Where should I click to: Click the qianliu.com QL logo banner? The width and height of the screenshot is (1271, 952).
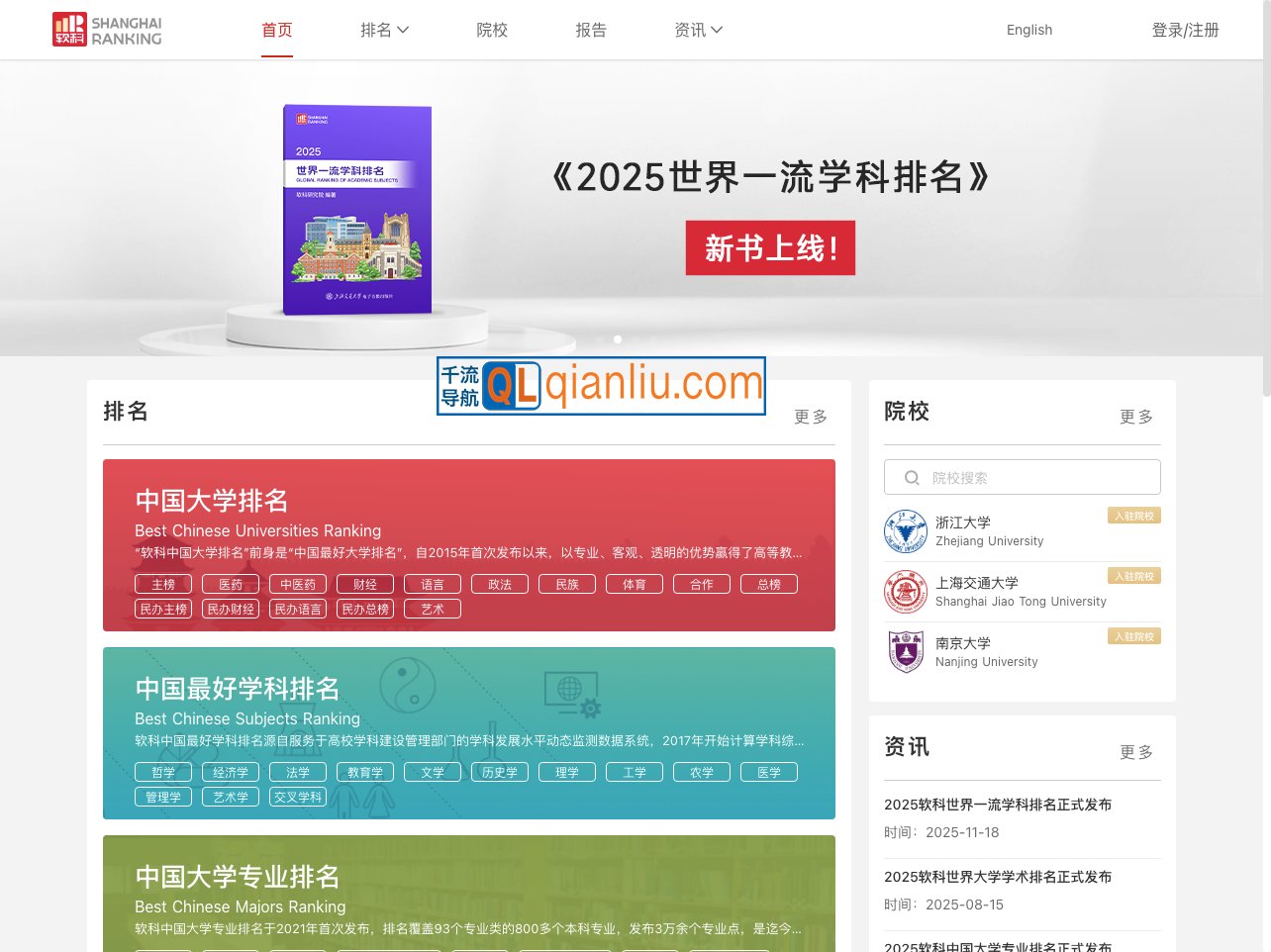pyautogui.click(x=600, y=386)
